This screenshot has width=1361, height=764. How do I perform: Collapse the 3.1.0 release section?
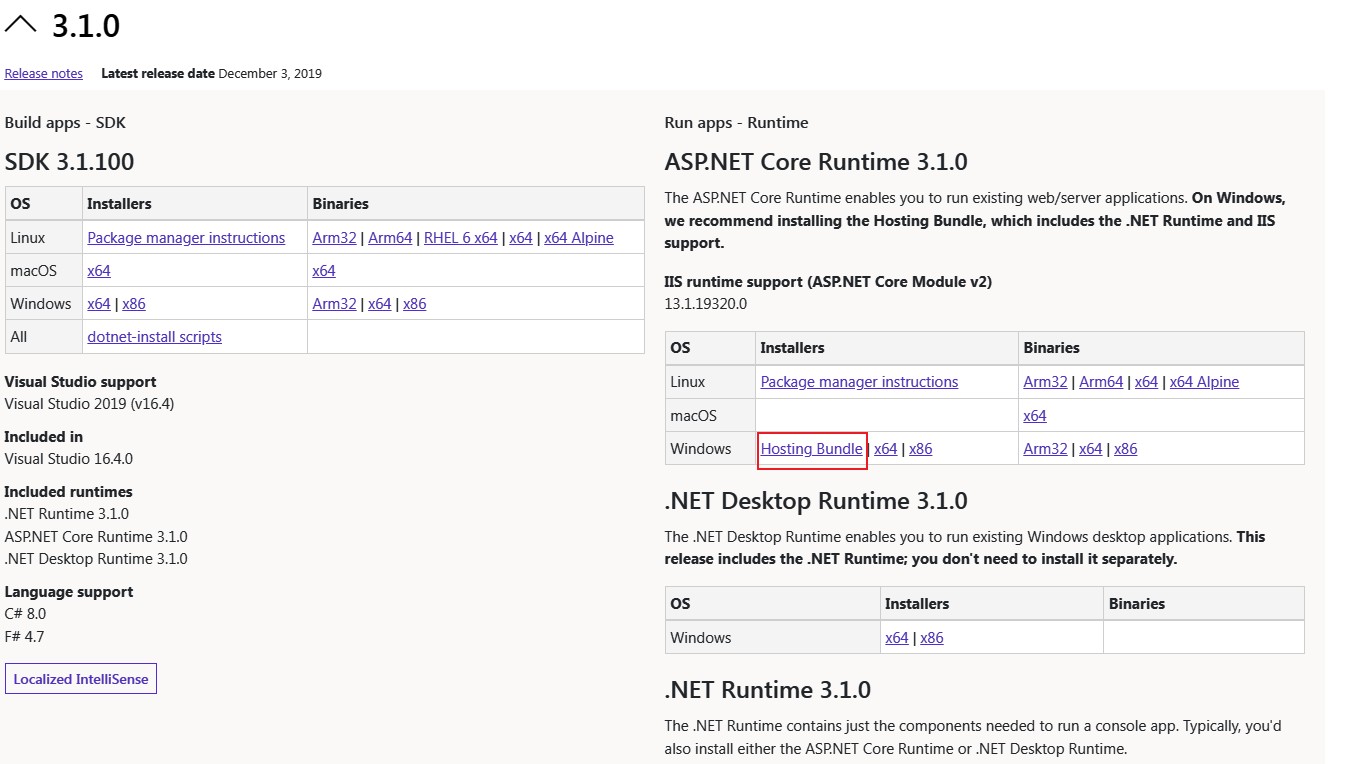[x=23, y=24]
